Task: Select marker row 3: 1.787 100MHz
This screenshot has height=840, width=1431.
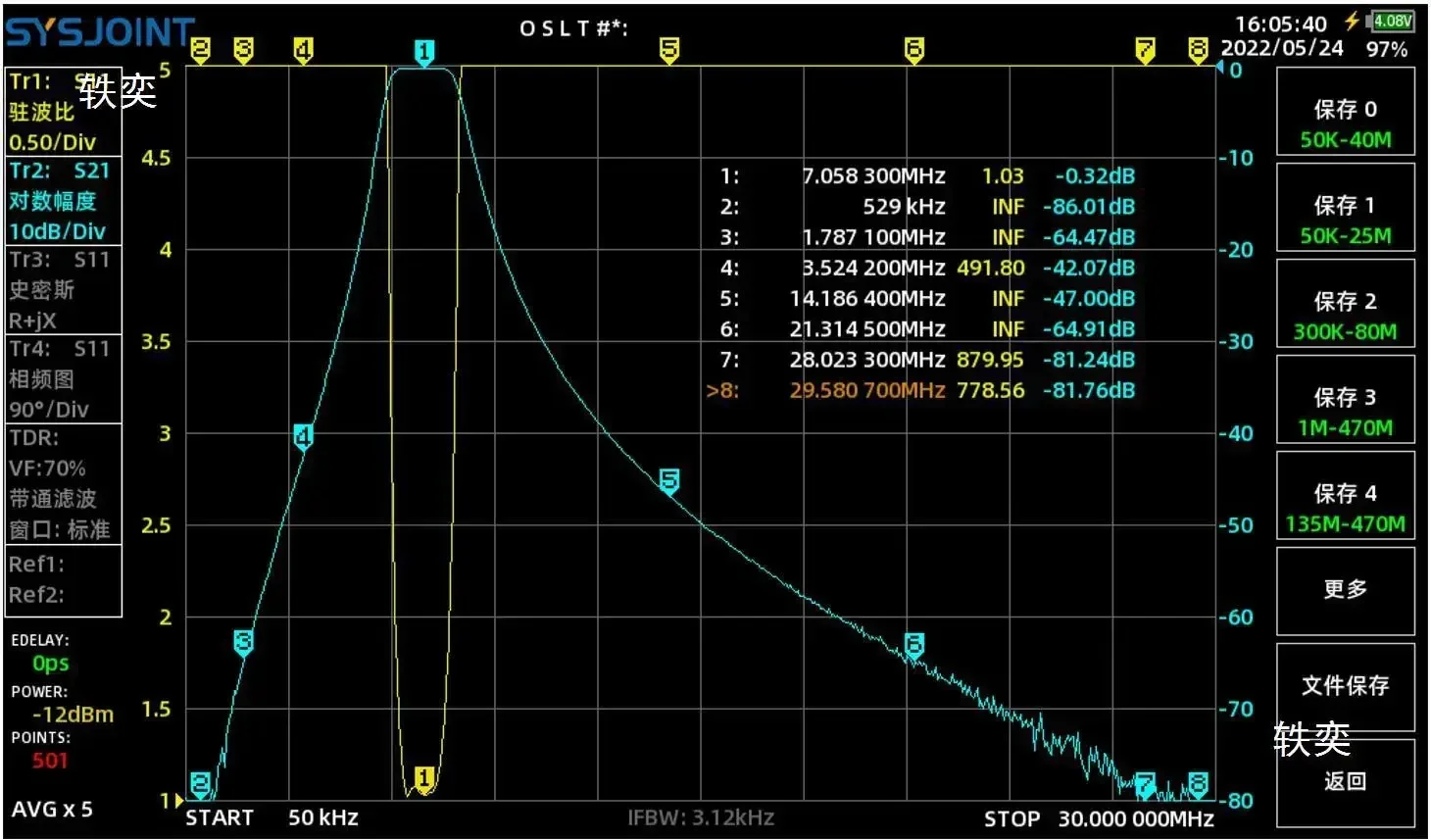Action: tap(927, 237)
